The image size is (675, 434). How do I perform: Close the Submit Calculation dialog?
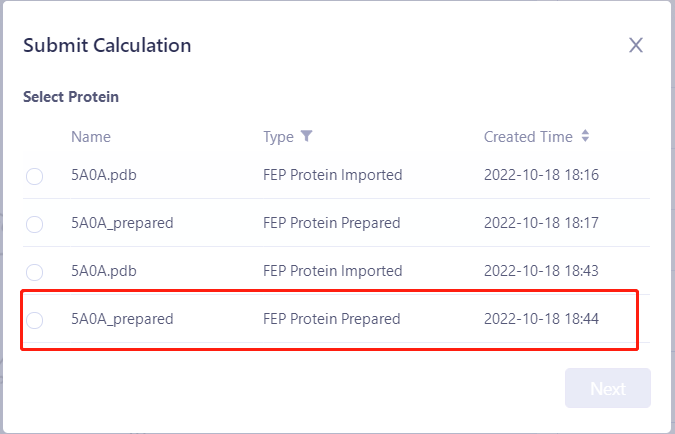(x=636, y=45)
